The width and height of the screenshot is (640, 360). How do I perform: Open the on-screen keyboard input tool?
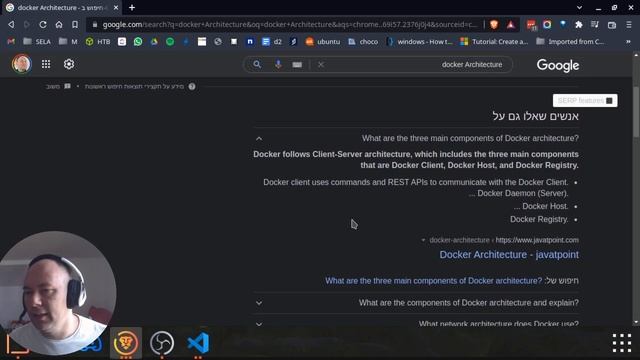pos(297,64)
